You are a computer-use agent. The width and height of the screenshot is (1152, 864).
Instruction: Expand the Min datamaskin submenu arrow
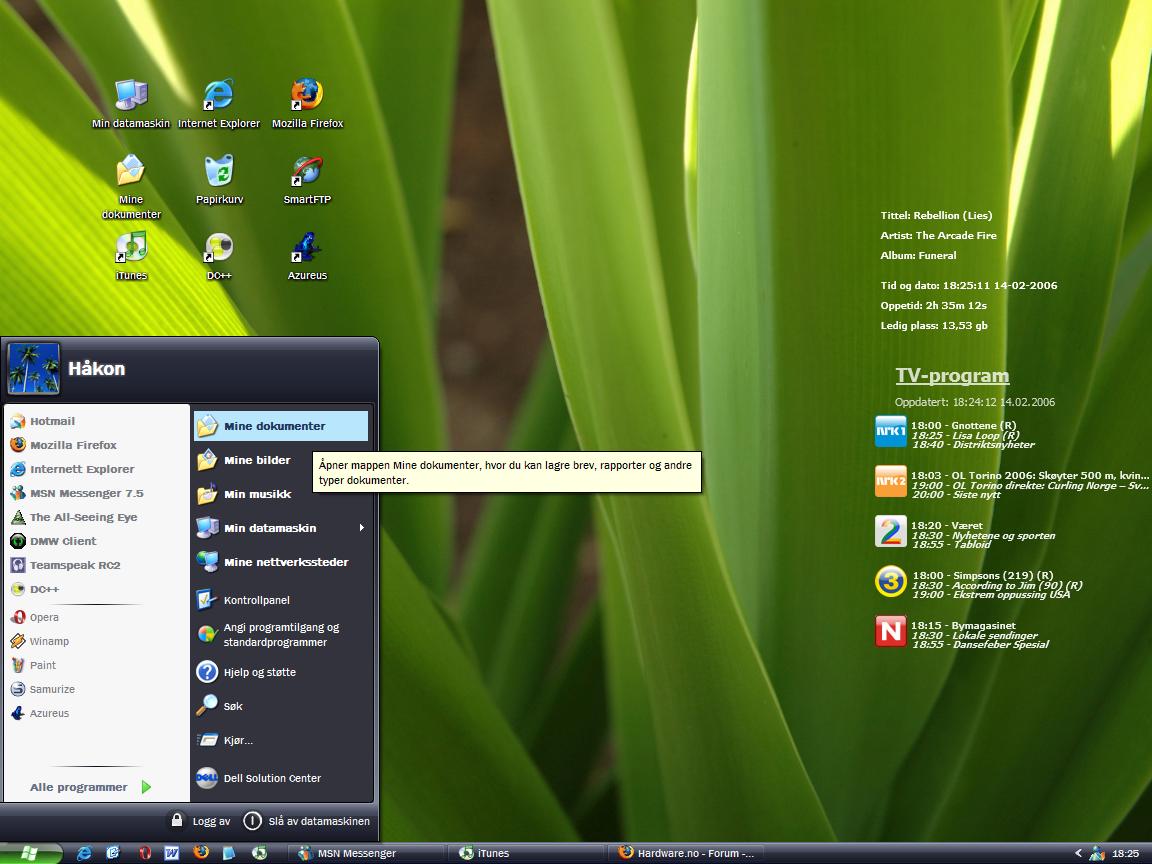point(361,528)
